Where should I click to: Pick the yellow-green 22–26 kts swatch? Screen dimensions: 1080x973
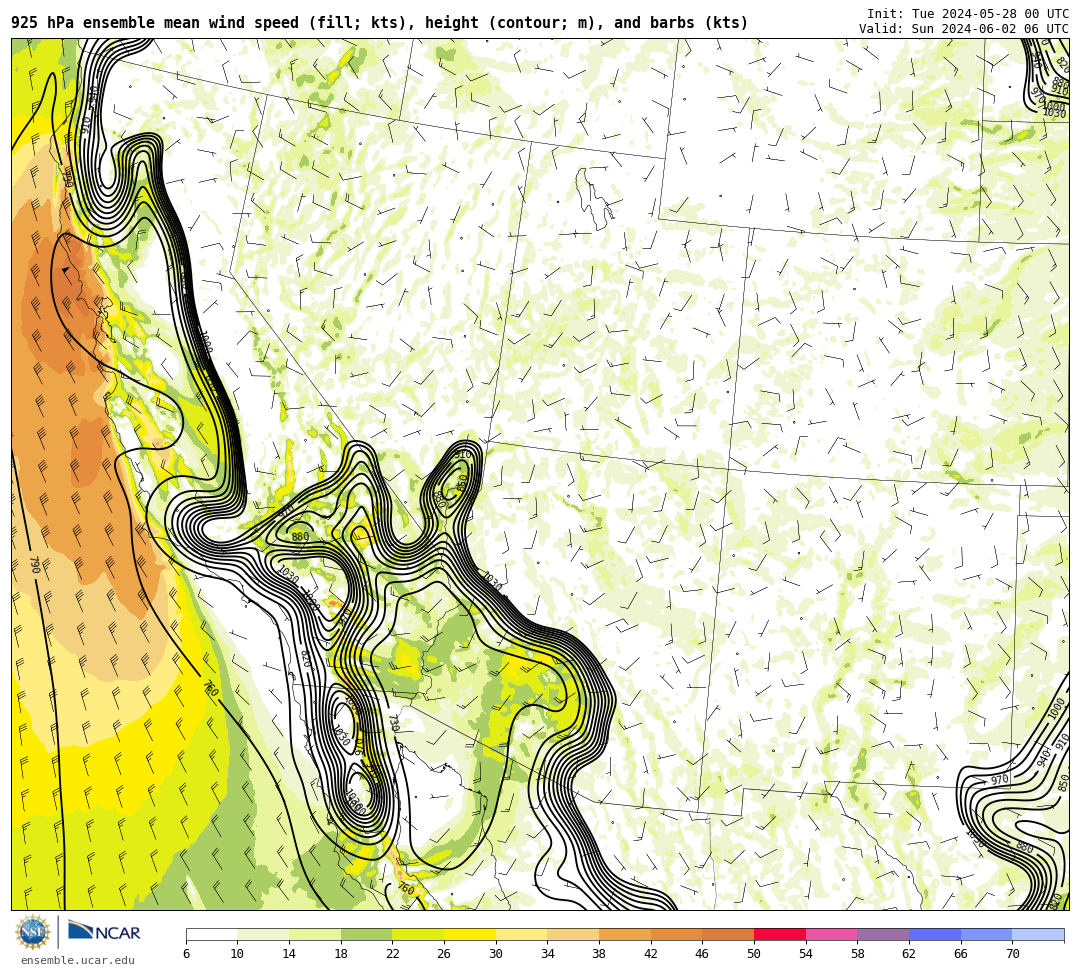click(x=418, y=934)
